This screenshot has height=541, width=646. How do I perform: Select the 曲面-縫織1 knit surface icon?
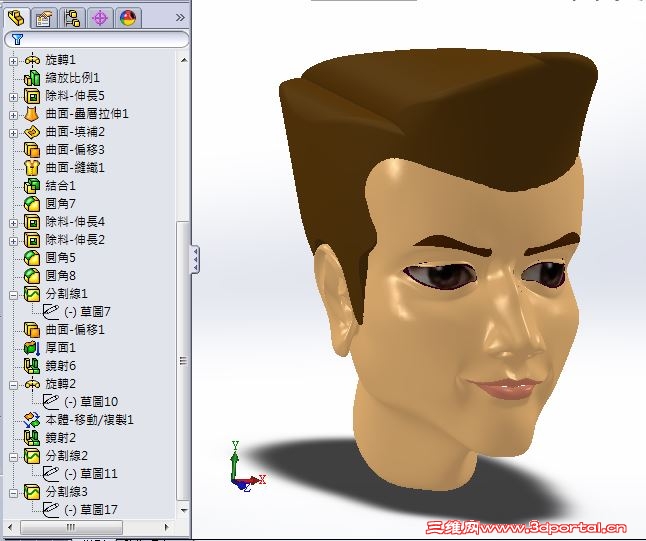(x=32, y=168)
